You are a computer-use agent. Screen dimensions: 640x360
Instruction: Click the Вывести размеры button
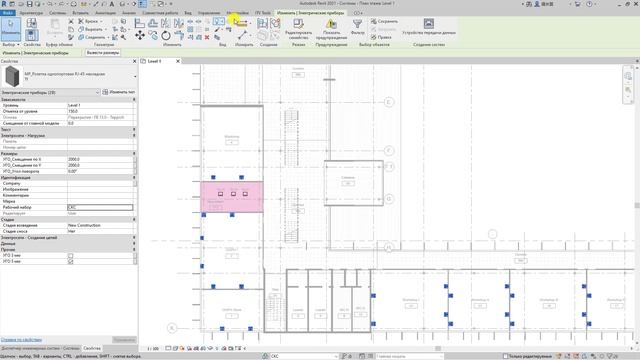103,53
